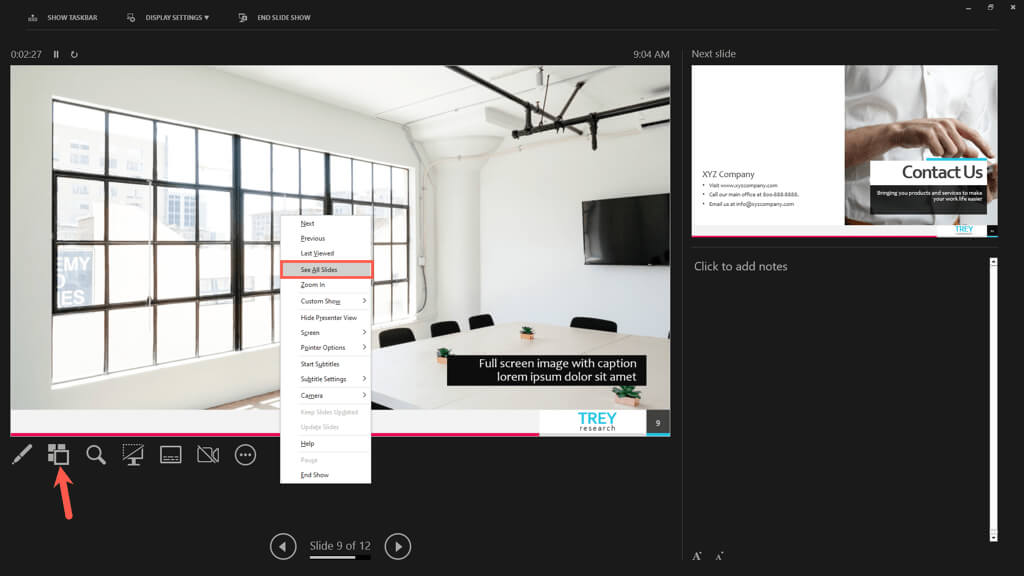Go to previous slide arrow button

(283, 547)
